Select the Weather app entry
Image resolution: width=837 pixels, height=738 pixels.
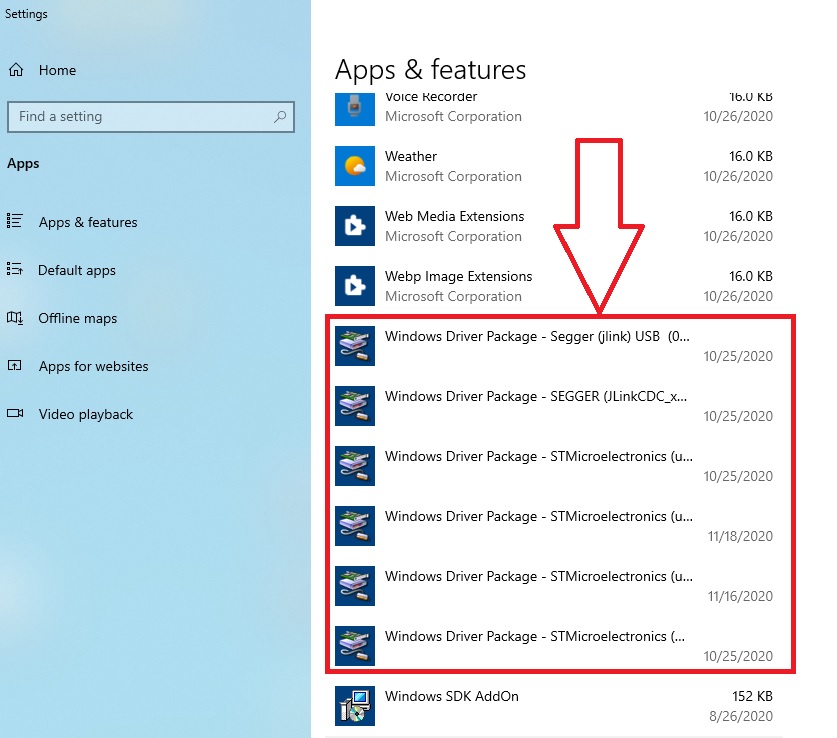click(554, 166)
